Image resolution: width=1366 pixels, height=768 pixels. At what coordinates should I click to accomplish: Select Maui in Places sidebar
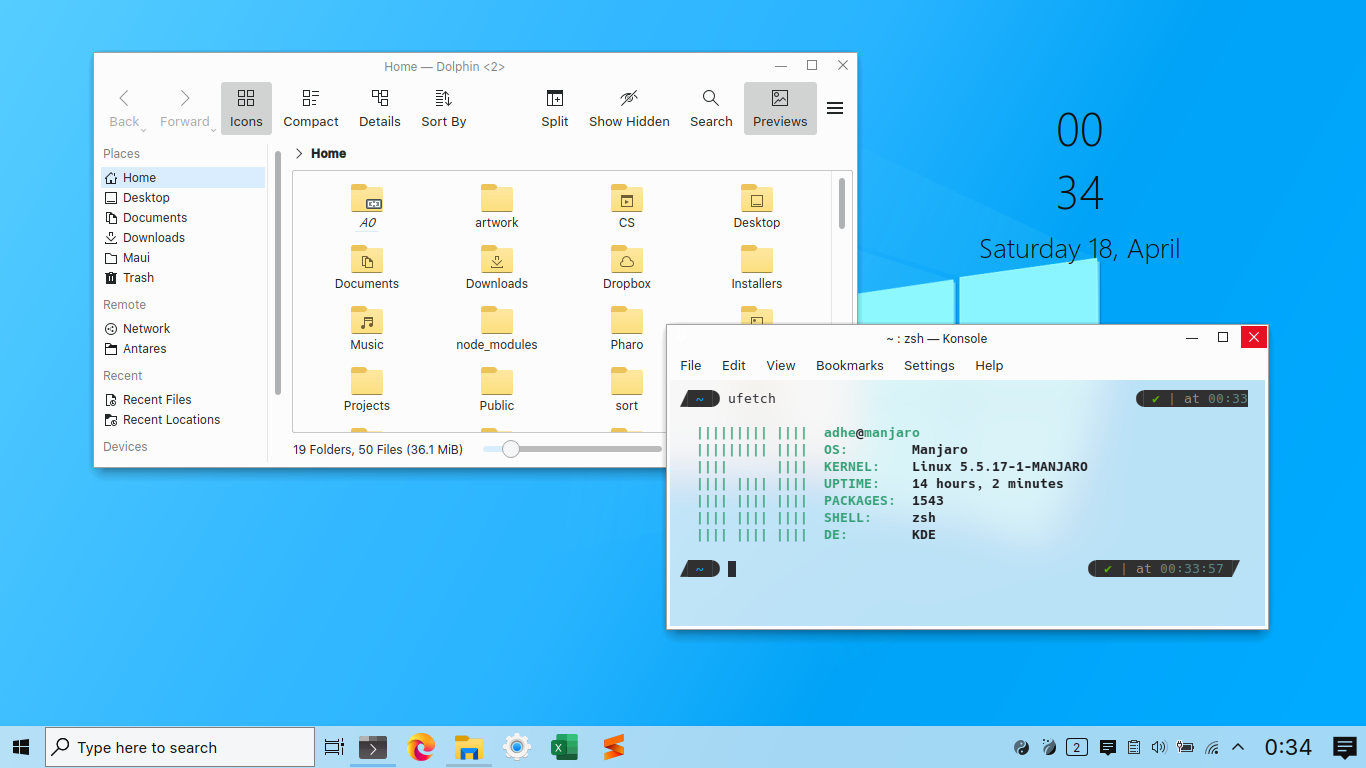pyautogui.click(x=183, y=257)
